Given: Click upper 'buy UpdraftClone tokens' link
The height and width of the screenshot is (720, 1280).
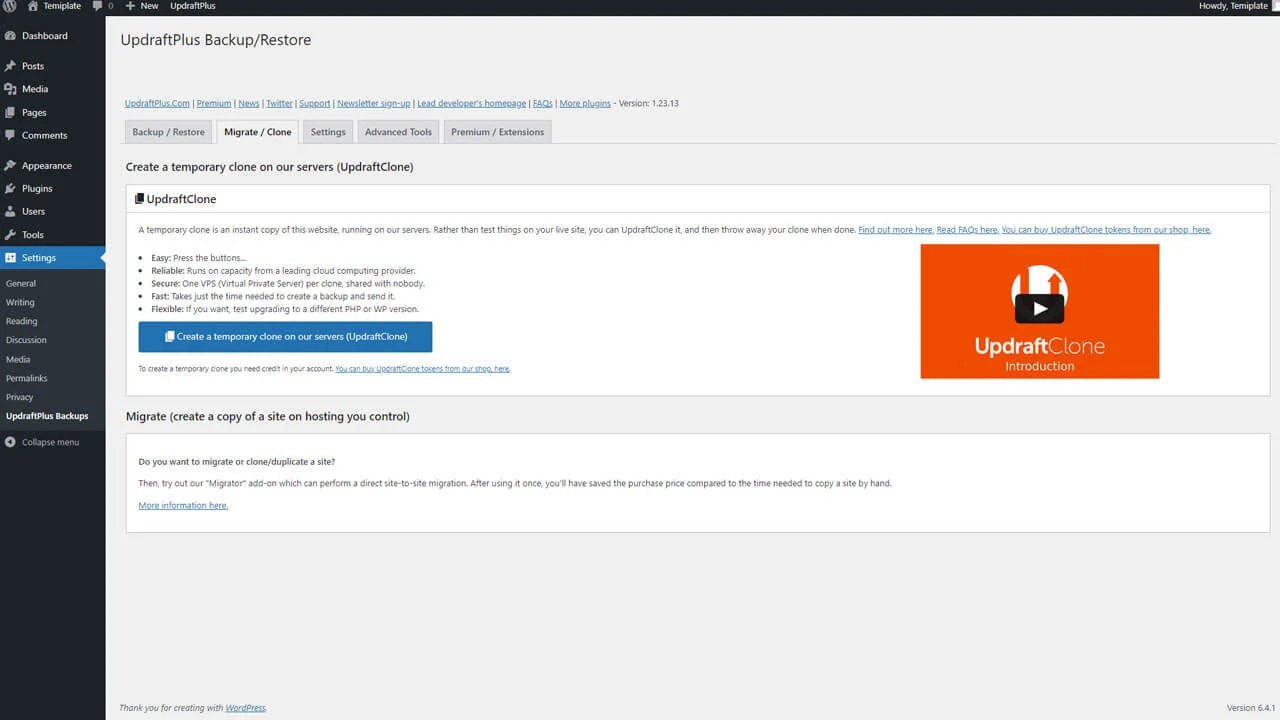Looking at the screenshot, I should tap(1106, 230).
